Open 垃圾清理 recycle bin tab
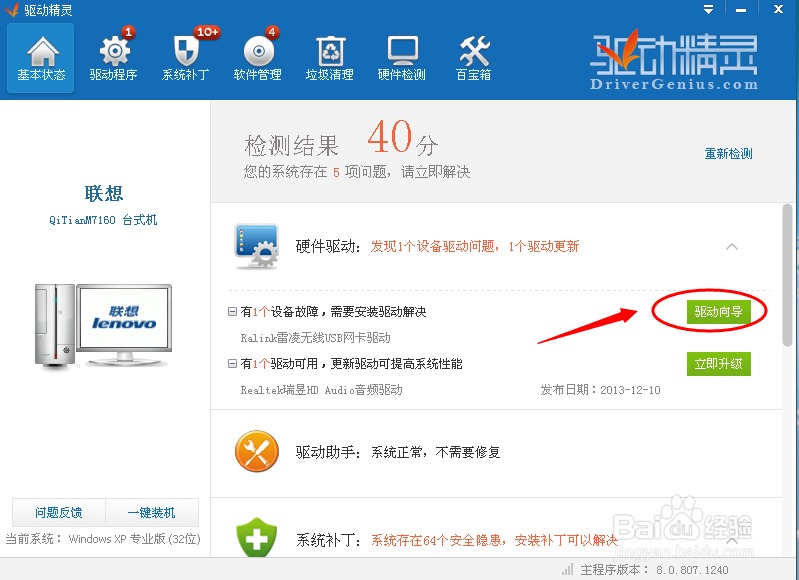 (x=330, y=58)
